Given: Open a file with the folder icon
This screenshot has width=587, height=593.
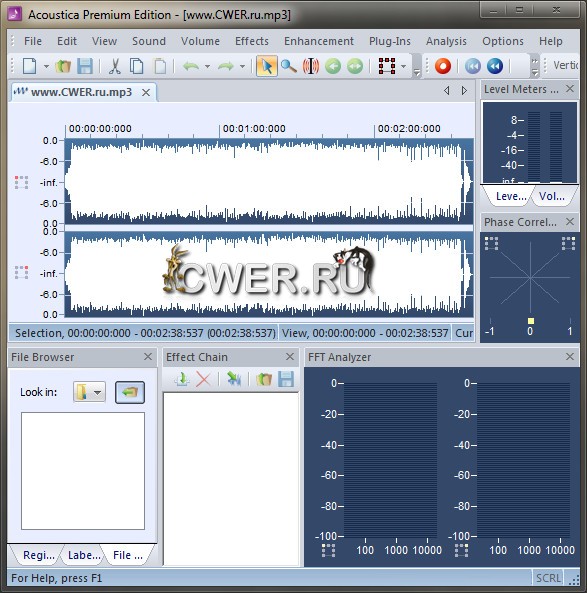Looking at the screenshot, I should tap(63, 66).
